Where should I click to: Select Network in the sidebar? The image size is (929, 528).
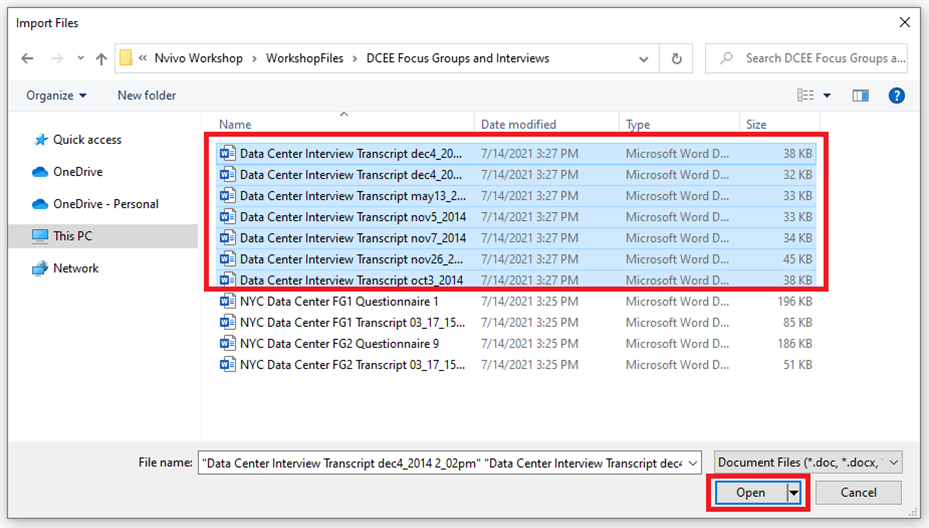click(x=76, y=268)
